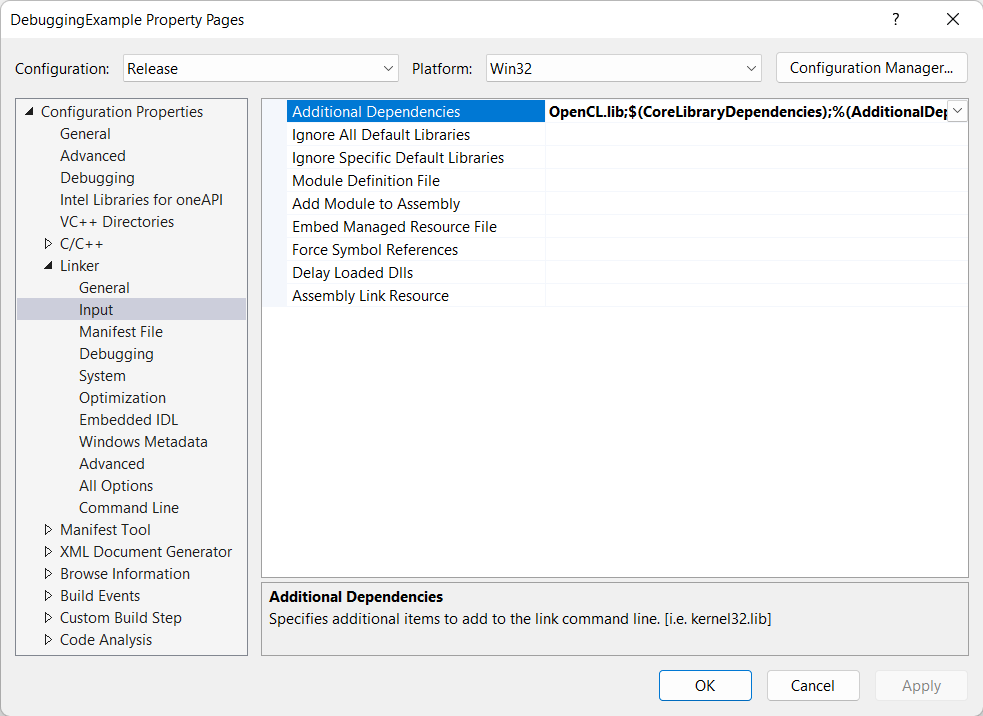Select the Linker Command Line page
The width and height of the screenshot is (983, 716).
pyautogui.click(x=128, y=508)
